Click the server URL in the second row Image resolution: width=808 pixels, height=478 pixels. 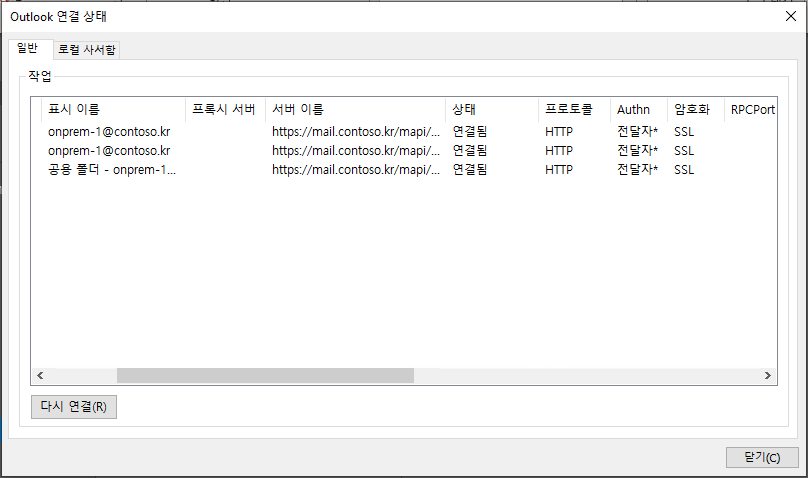356,151
